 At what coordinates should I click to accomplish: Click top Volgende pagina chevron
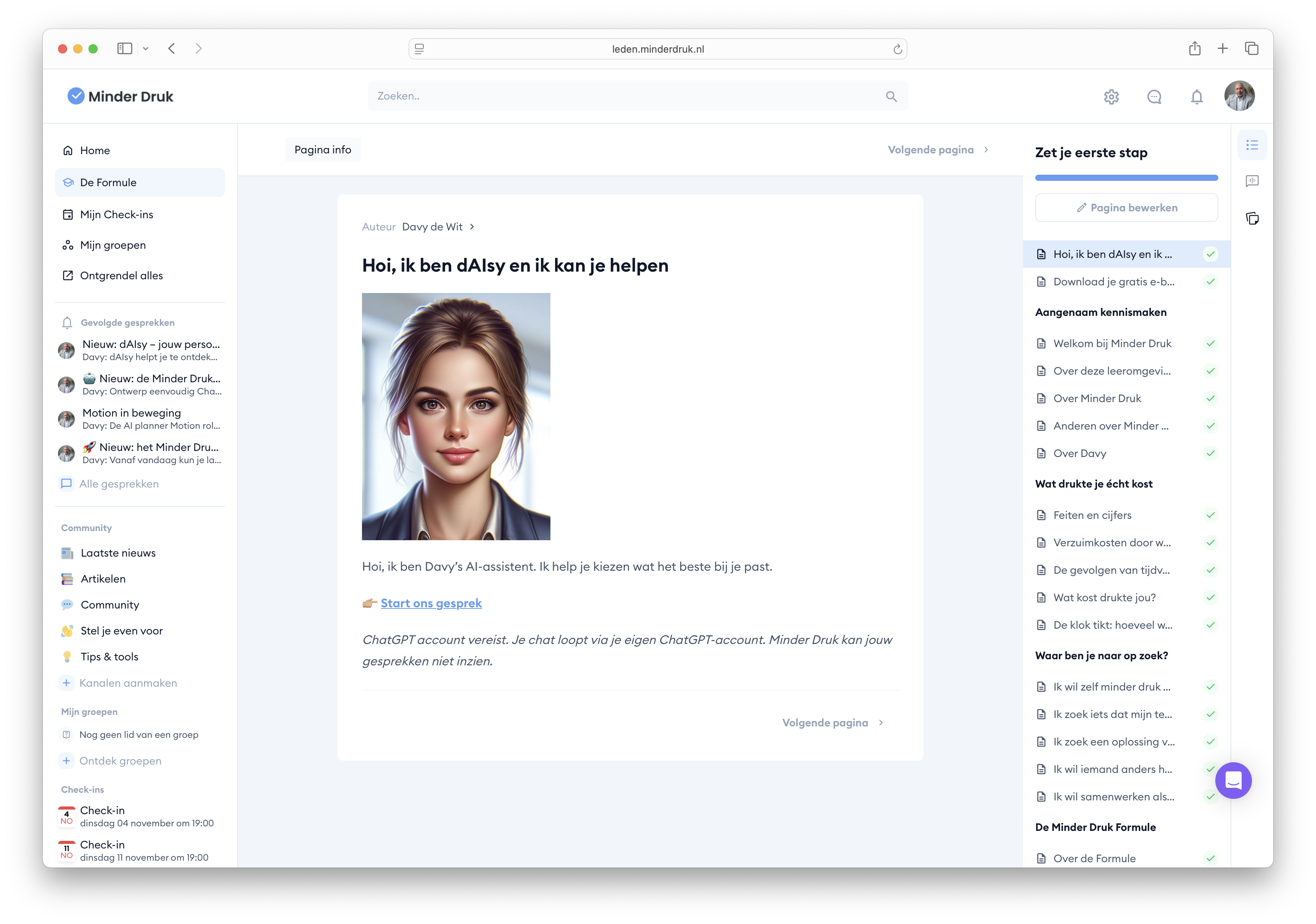(986, 150)
